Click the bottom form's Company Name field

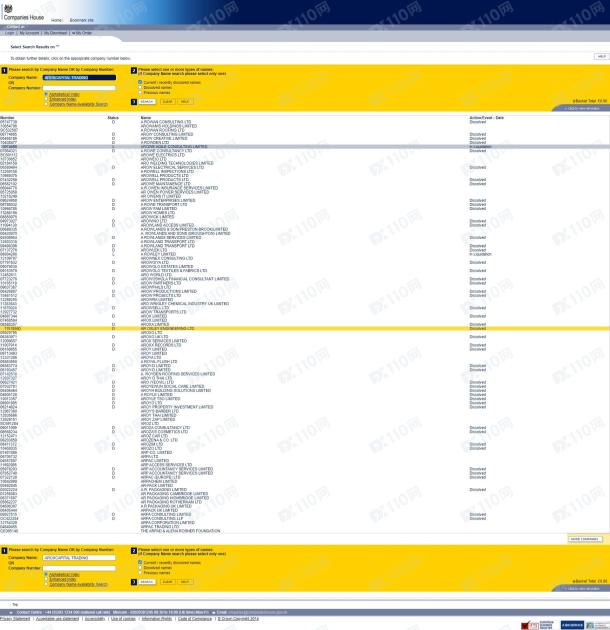click(x=79, y=558)
